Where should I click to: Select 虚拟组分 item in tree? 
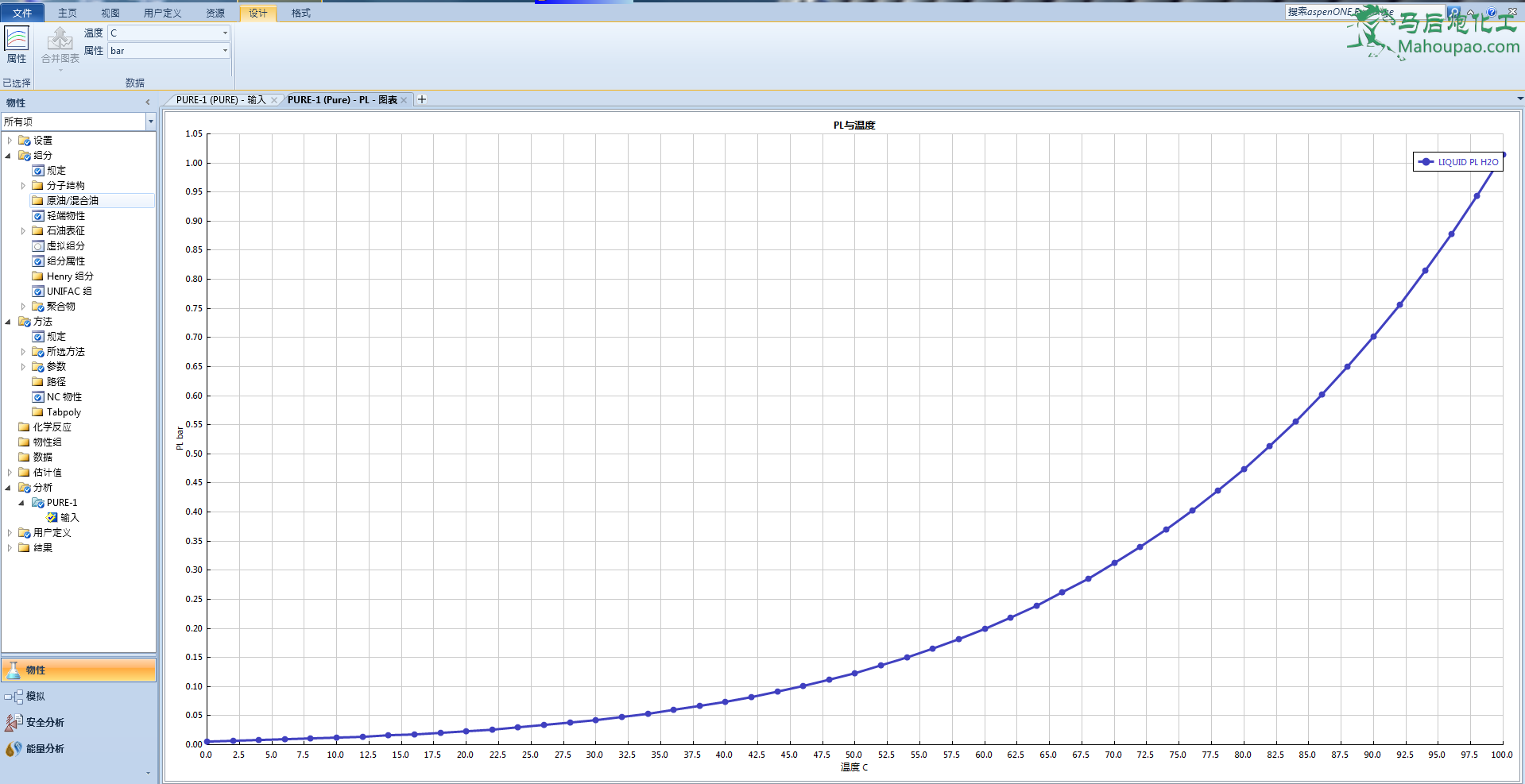[x=65, y=246]
